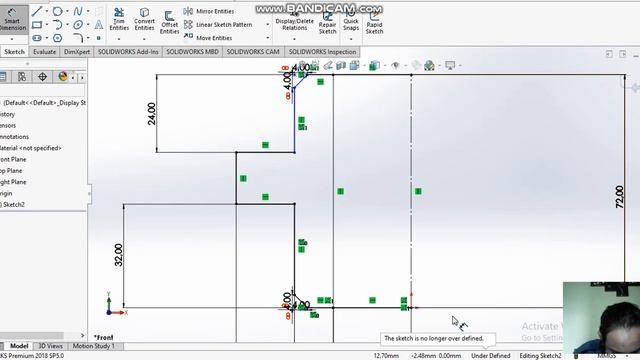
Task: Click Under Defined status bar text
Action: click(x=490, y=356)
